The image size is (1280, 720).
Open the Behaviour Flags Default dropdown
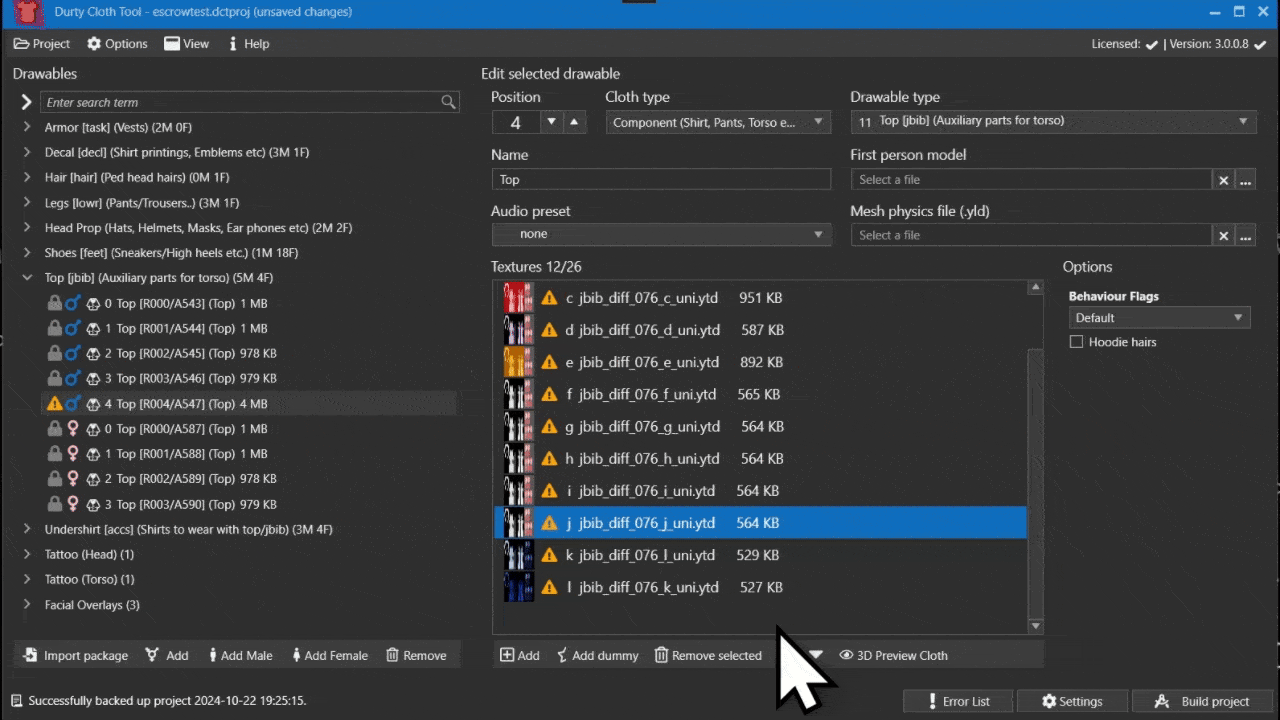click(1159, 318)
